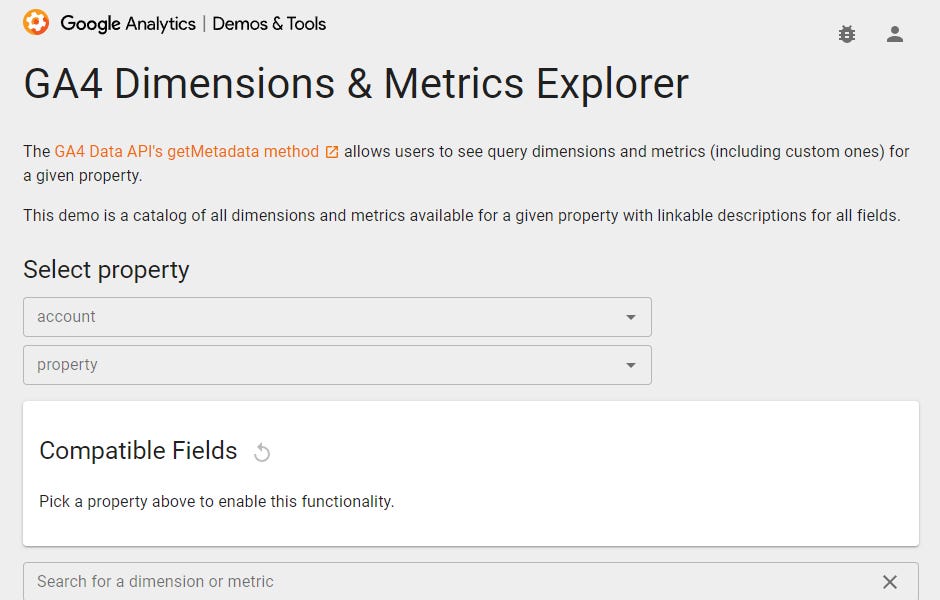Image resolution: width=940 pixels, height=600 pixels.
Task: Click the refresh icon next to Compatible Fields
Action: click(x=262, y=452)
